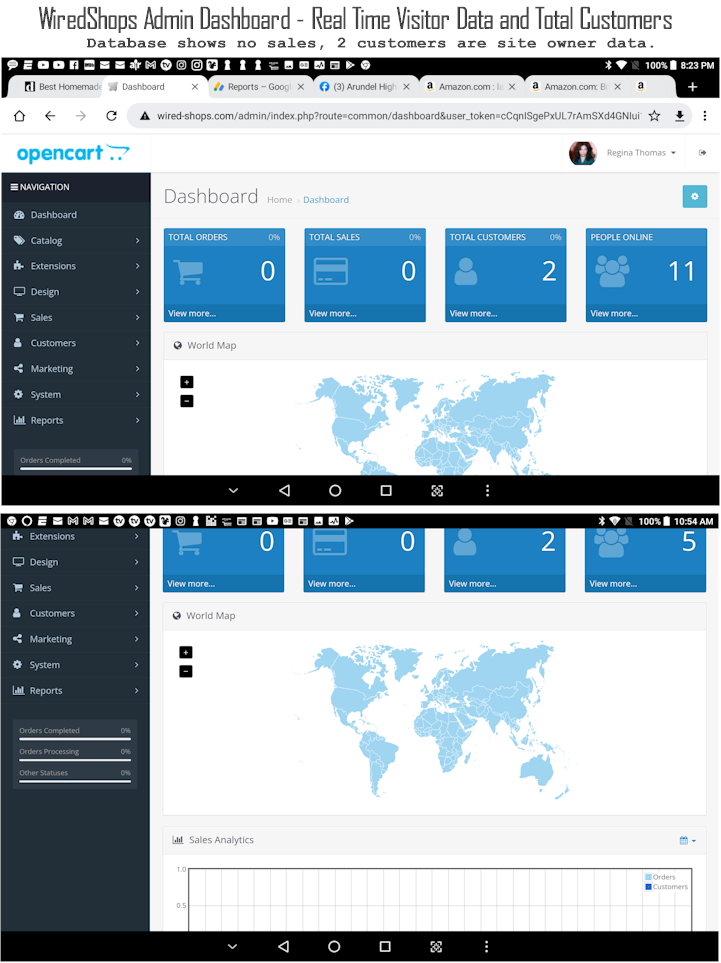Click the Home breadcrumb link

(279, 200)
